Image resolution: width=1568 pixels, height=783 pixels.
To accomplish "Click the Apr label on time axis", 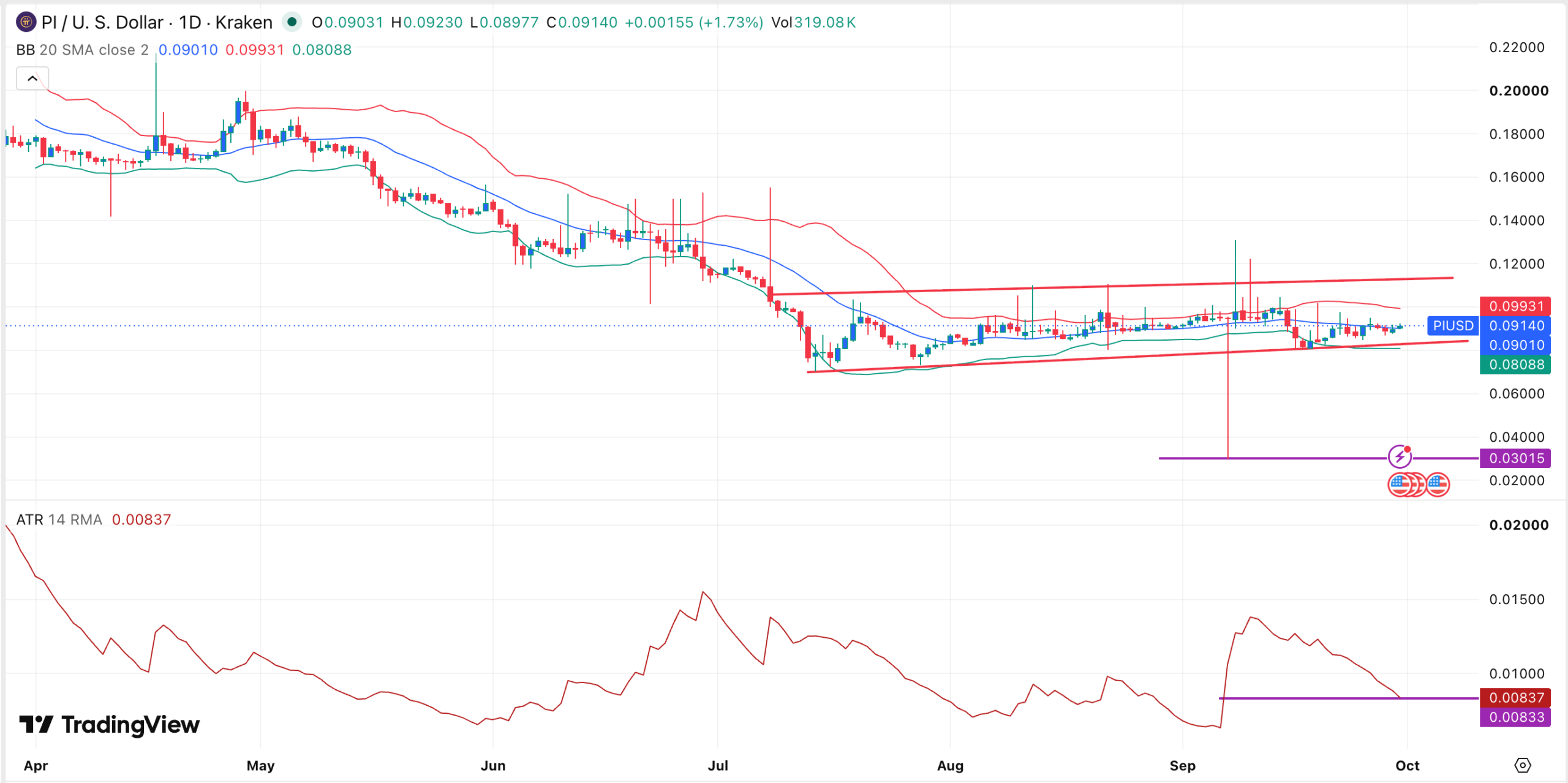I will tap(36, 766).
